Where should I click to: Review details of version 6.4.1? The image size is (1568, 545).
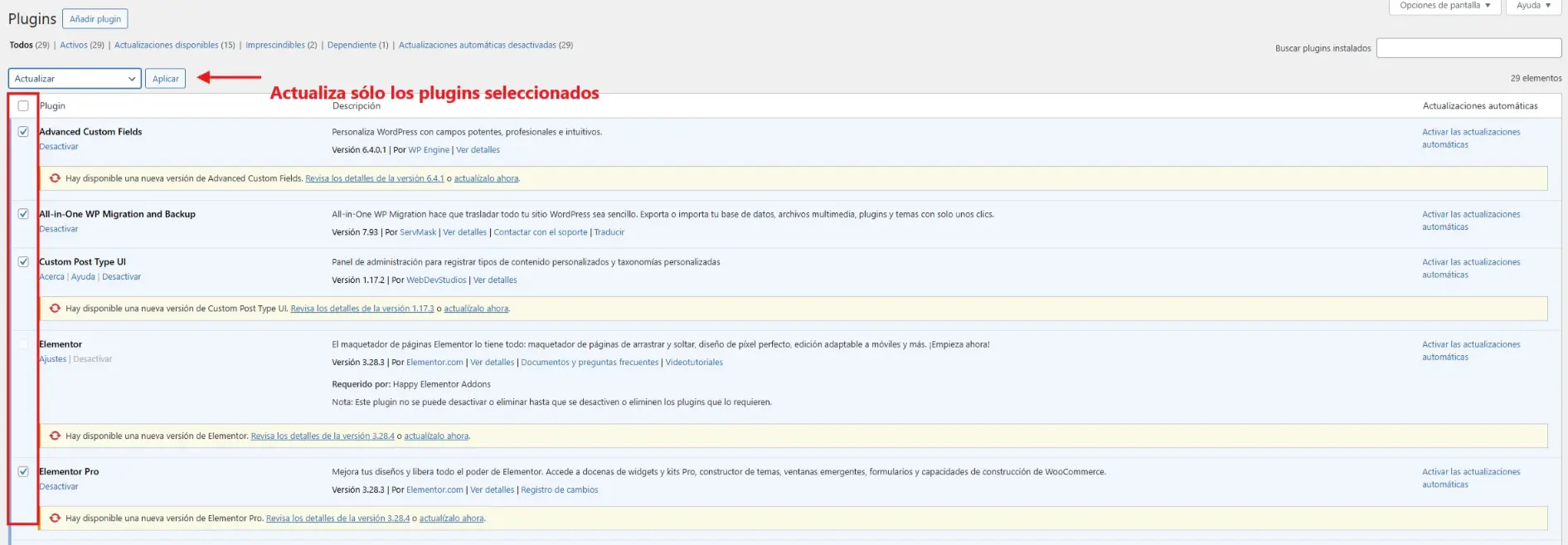pyautogui.click(x=374, y=178)
